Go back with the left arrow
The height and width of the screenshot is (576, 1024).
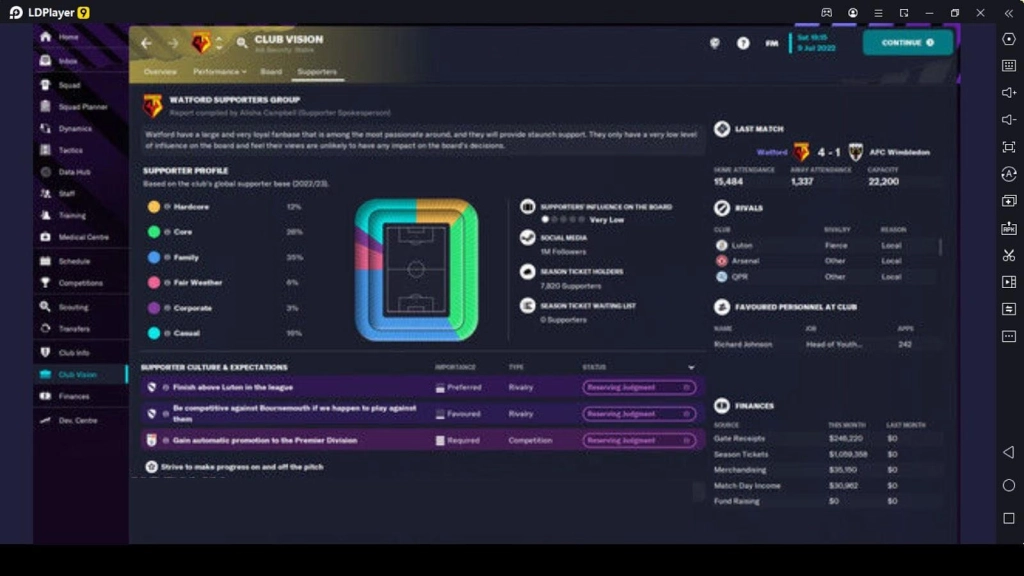click(x=146, y=43)
